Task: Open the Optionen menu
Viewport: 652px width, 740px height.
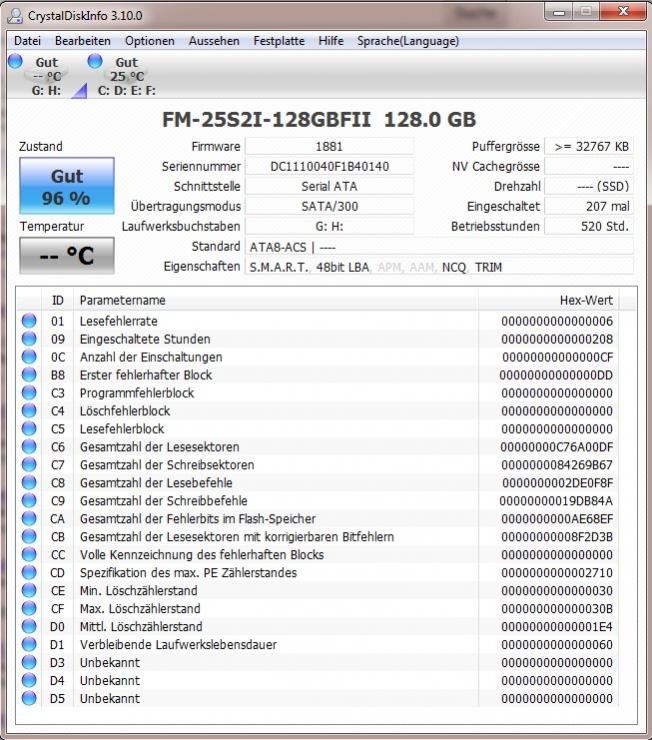Action: [150, 41]
